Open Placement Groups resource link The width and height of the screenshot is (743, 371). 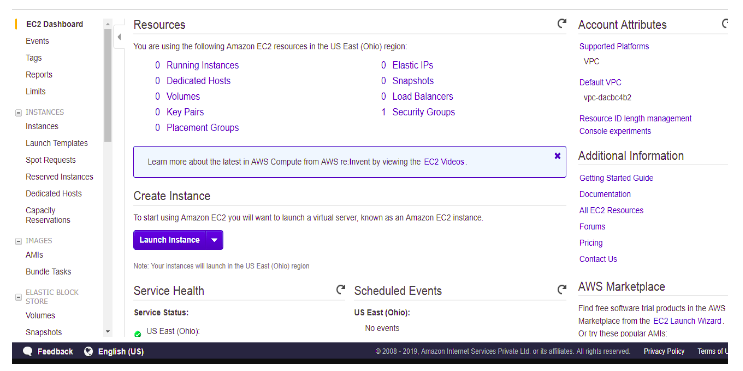click(202, 128)
